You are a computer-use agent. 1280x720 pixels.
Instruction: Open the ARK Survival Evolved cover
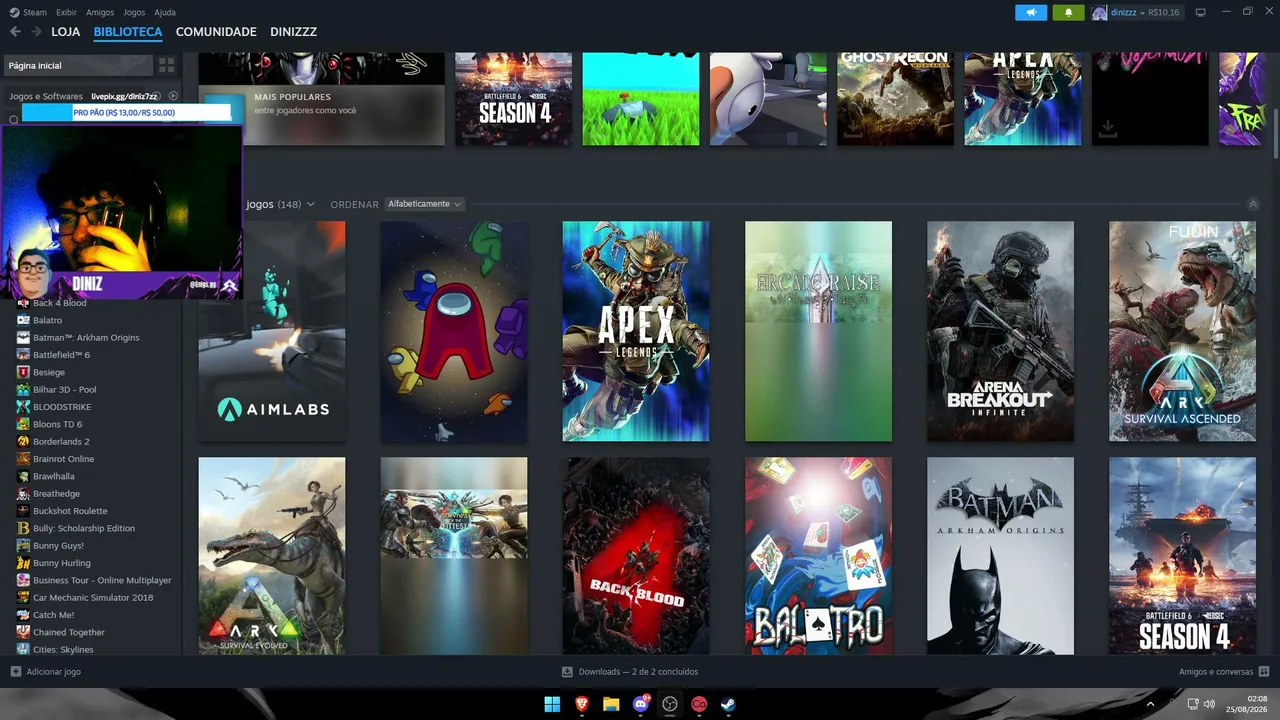pyautogui.click(x=272, y=556)
